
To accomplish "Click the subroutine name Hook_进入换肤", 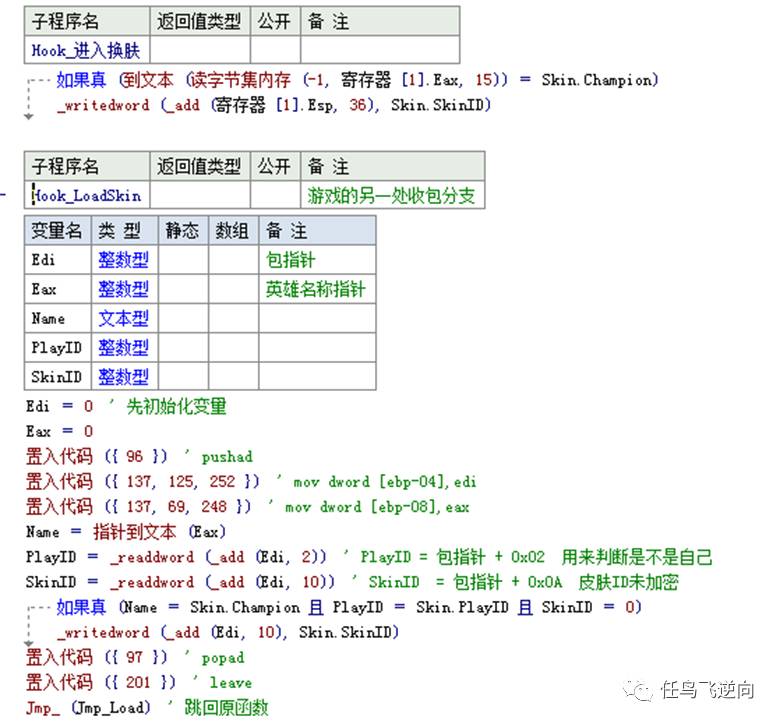I will [86, 50].
